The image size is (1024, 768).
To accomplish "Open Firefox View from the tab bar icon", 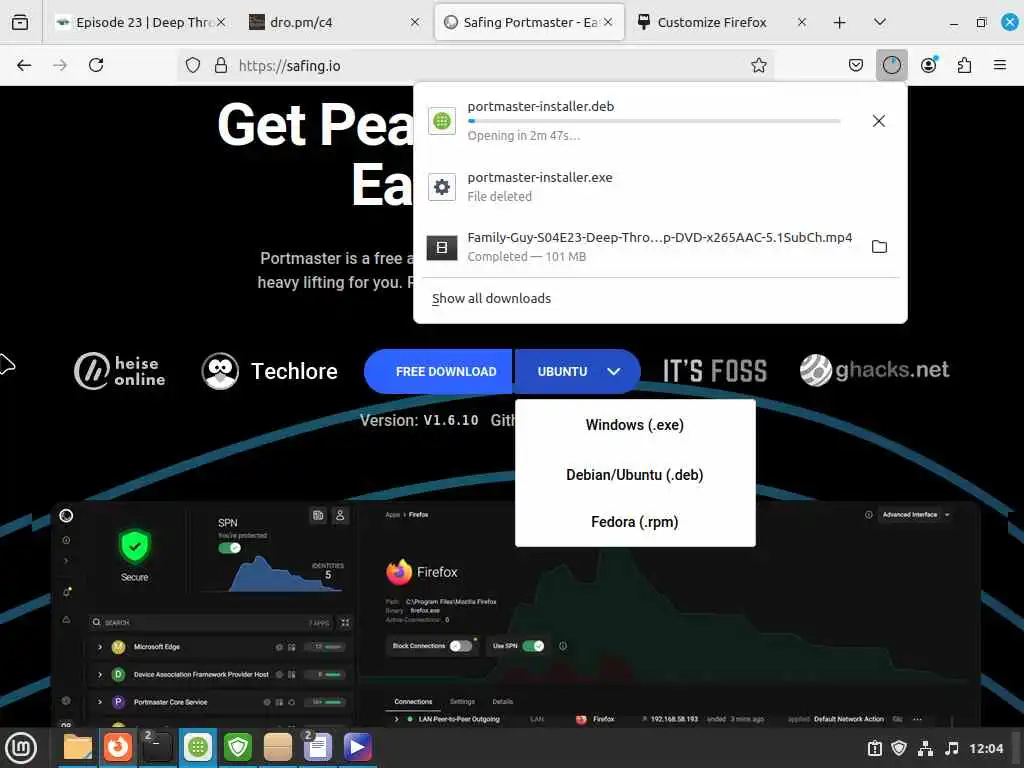I will pos(20,22).
